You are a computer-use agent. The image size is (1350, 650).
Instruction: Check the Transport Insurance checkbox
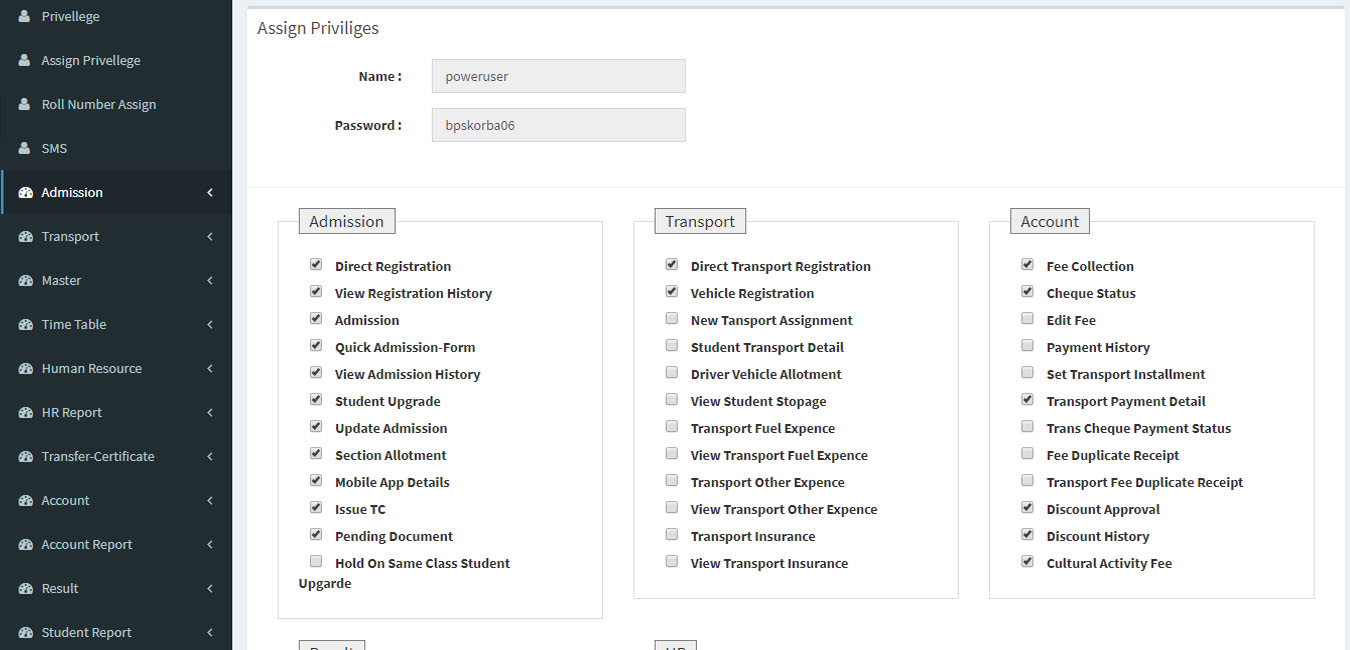(x=671, y=535)
